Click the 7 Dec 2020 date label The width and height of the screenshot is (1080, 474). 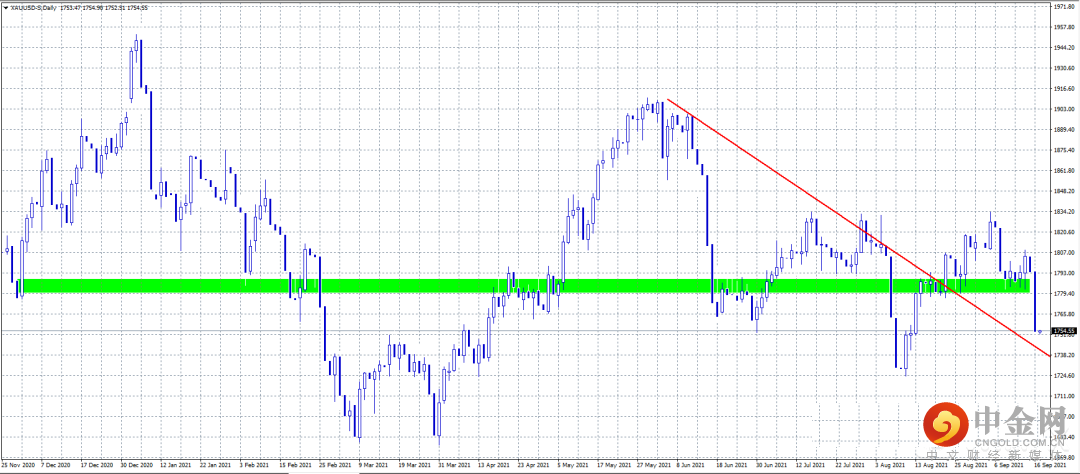(55, 466)
